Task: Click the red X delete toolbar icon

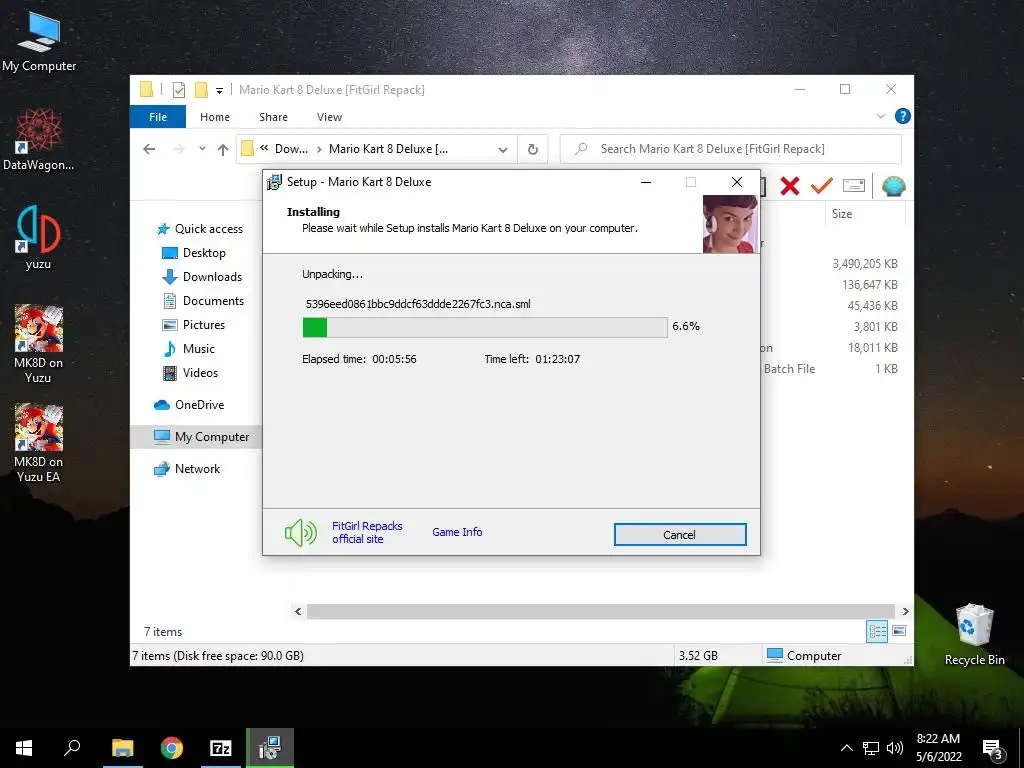Action: coord(790,186)
